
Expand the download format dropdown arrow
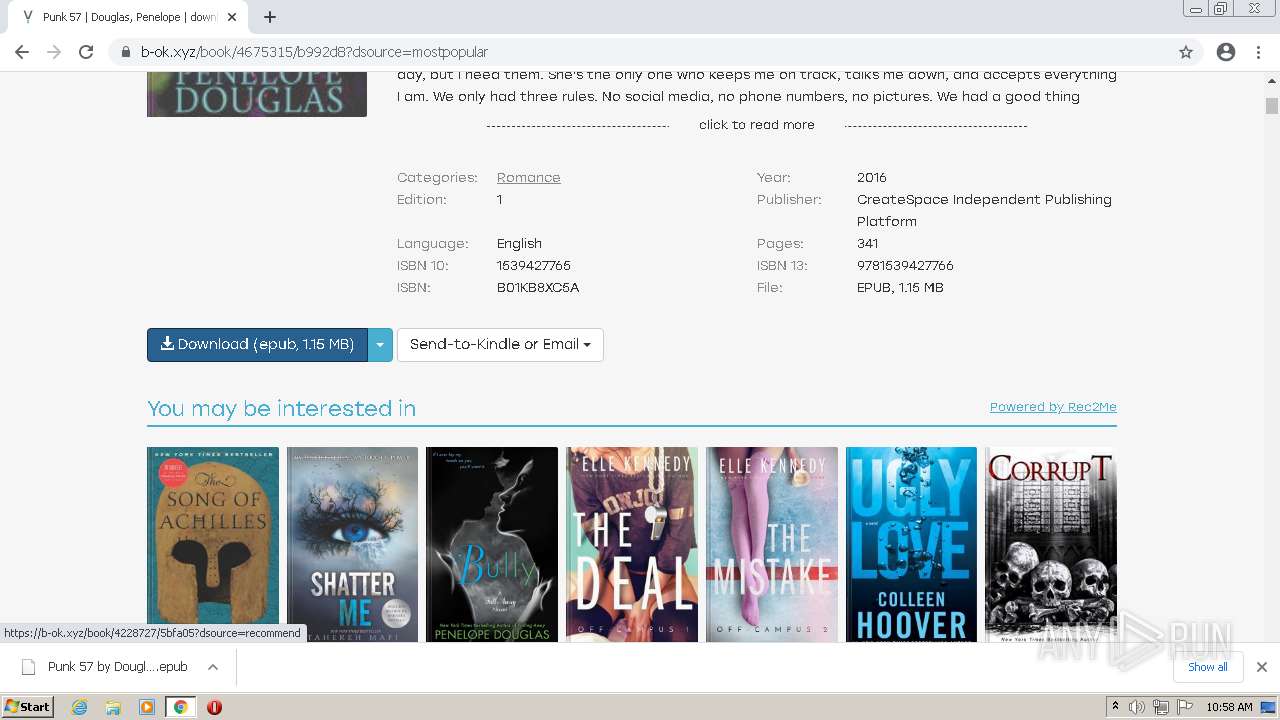coord(380,345)
